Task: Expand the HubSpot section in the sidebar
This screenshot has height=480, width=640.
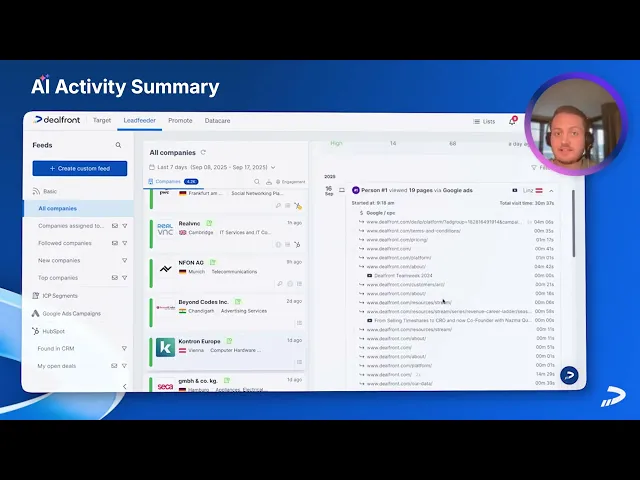Action: pyautogui.click(x=49, y=331)
